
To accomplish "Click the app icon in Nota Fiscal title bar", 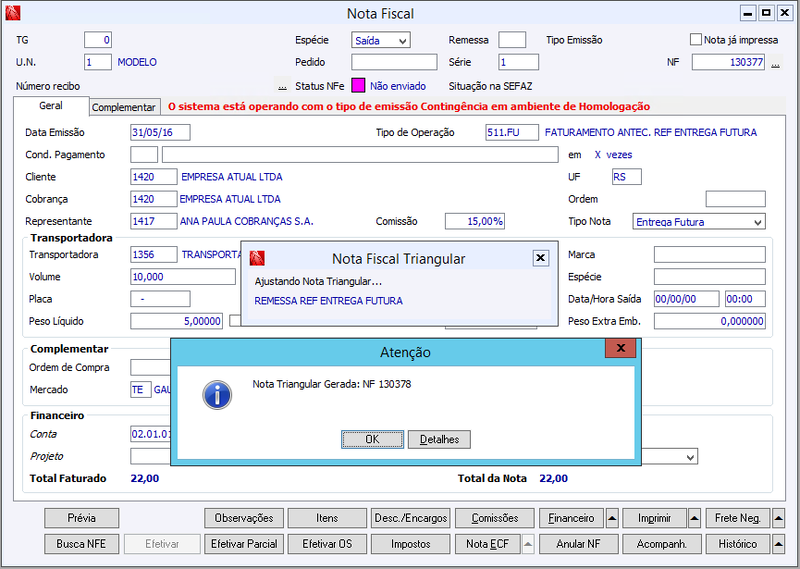I will click(13, 13).
